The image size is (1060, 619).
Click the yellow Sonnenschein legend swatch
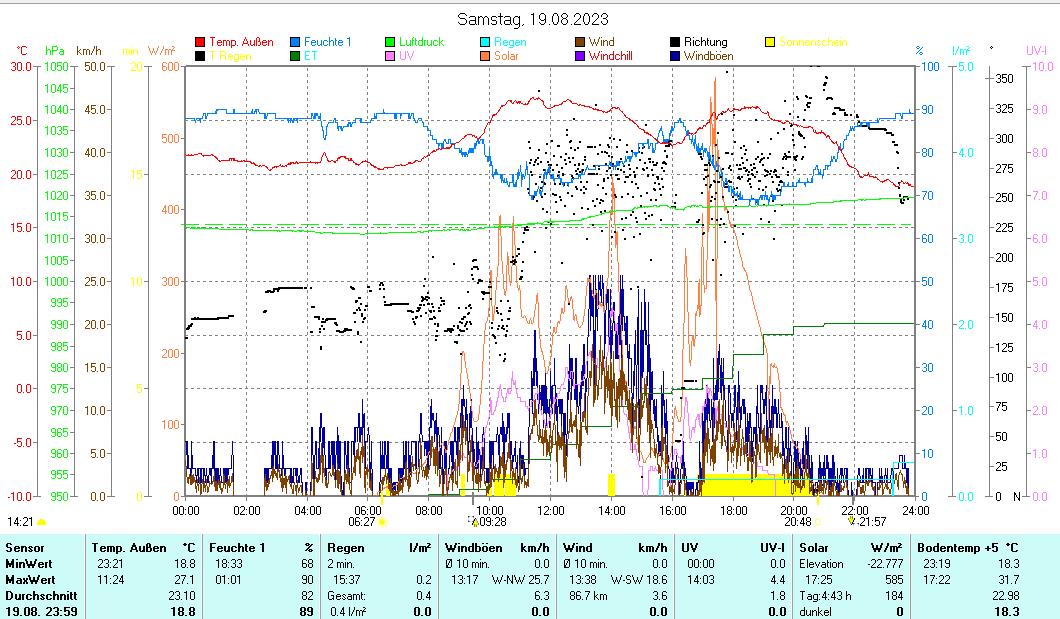[770, 43]
